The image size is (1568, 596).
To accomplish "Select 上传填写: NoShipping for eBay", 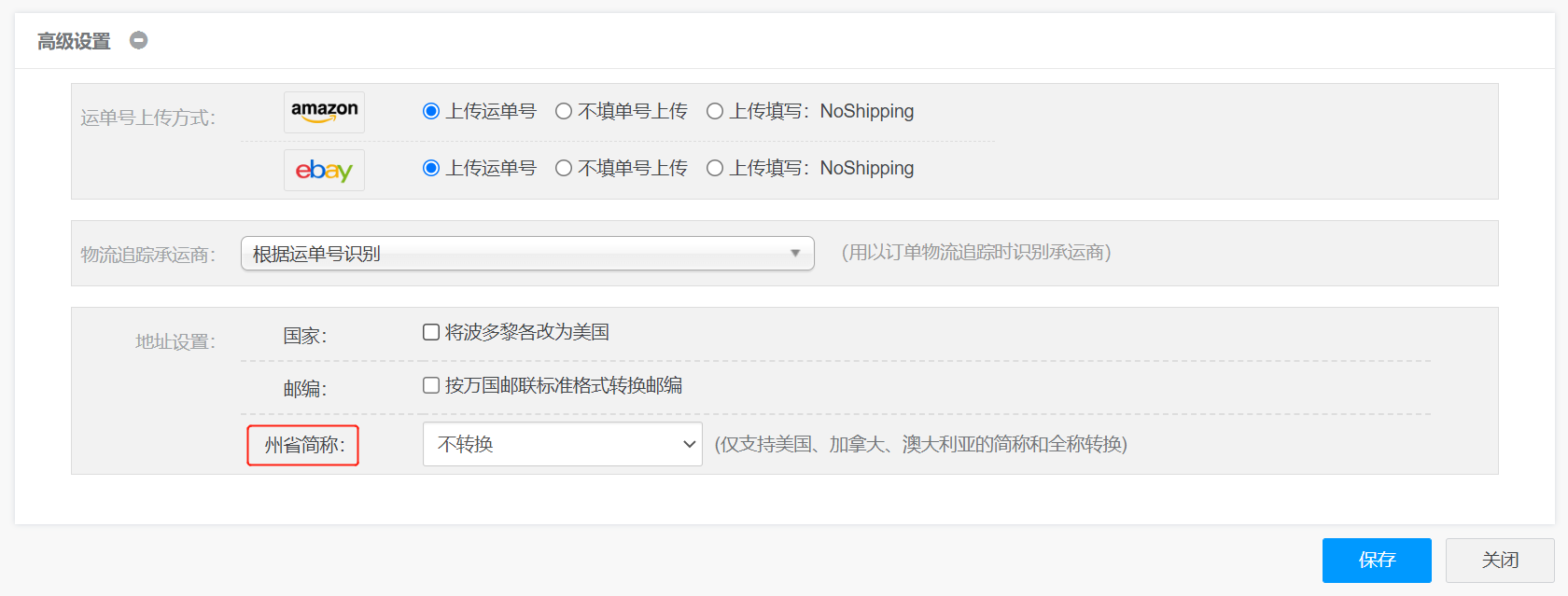I will 715,168.
